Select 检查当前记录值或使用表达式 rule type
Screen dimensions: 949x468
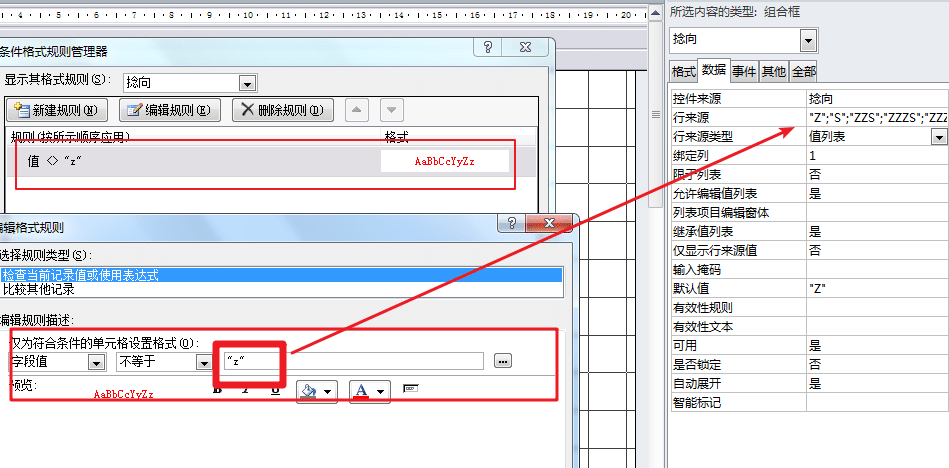click(281, 275)
